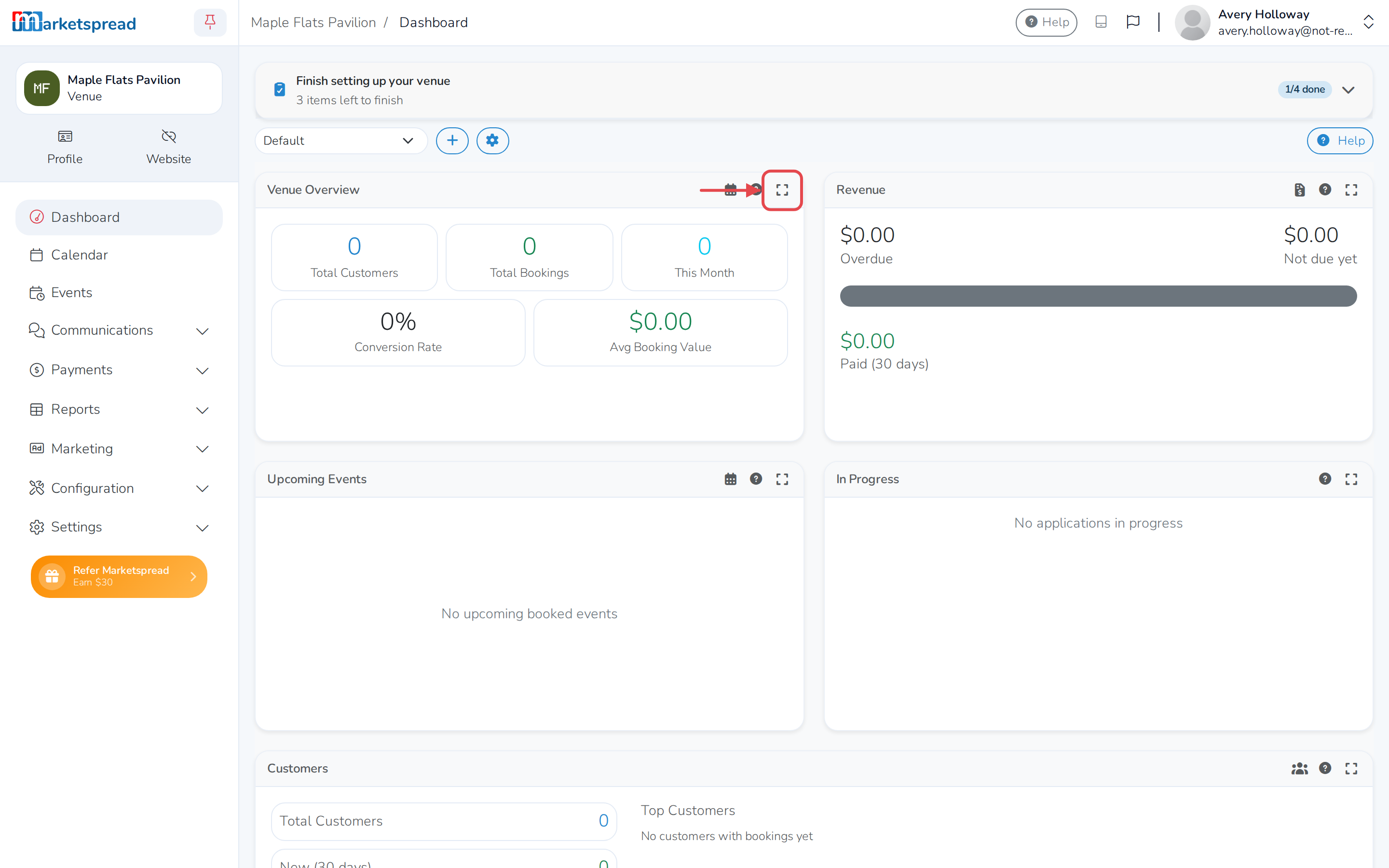Image resolution: width=1389 pixels, height=868 pixels.
Task: Click calendar icon in Venue Overview
Action: pos(730,190)
